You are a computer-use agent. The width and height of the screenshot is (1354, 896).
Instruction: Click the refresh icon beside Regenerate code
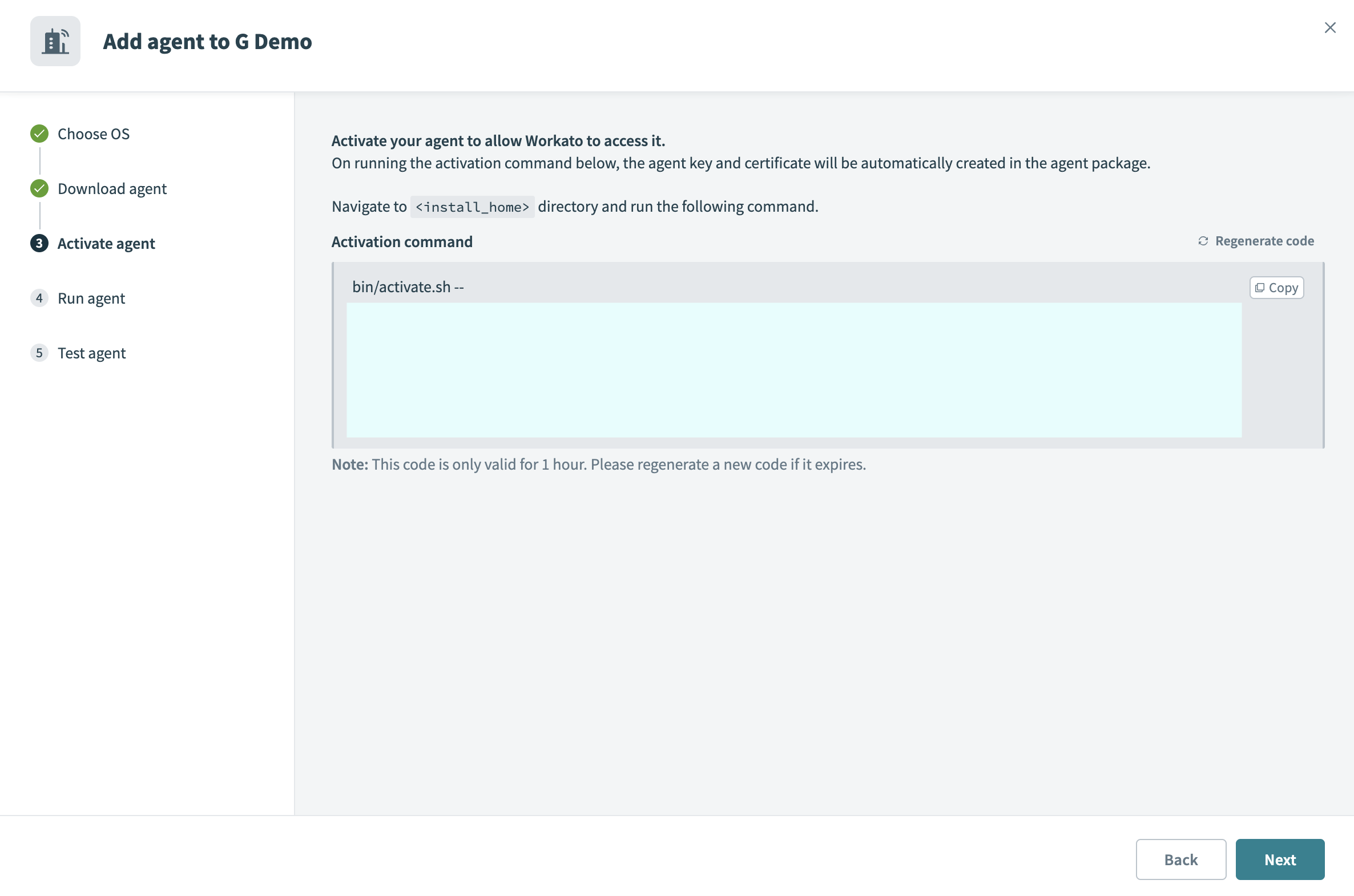1204,241
